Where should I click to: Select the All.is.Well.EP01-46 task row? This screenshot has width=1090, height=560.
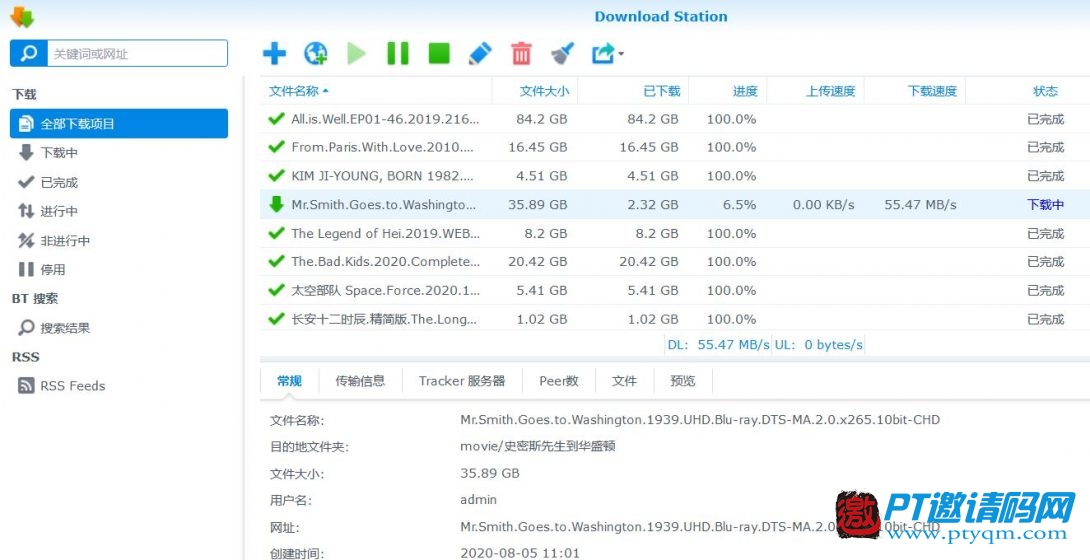tap(675, 119)
